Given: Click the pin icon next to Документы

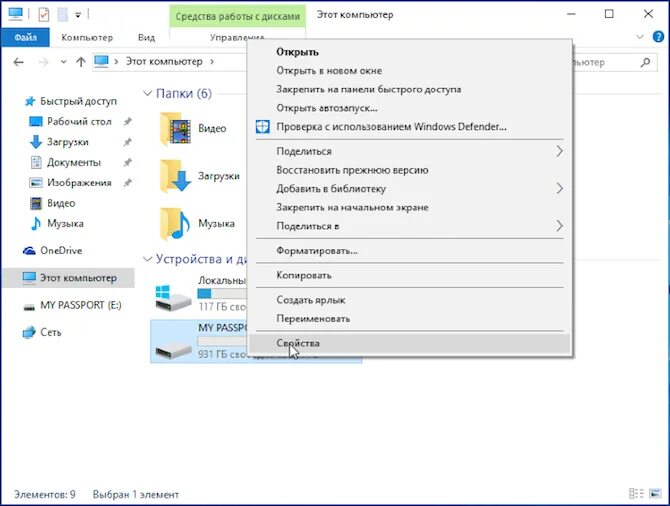Looking at the screenshot, I should (x=127, y=162).
